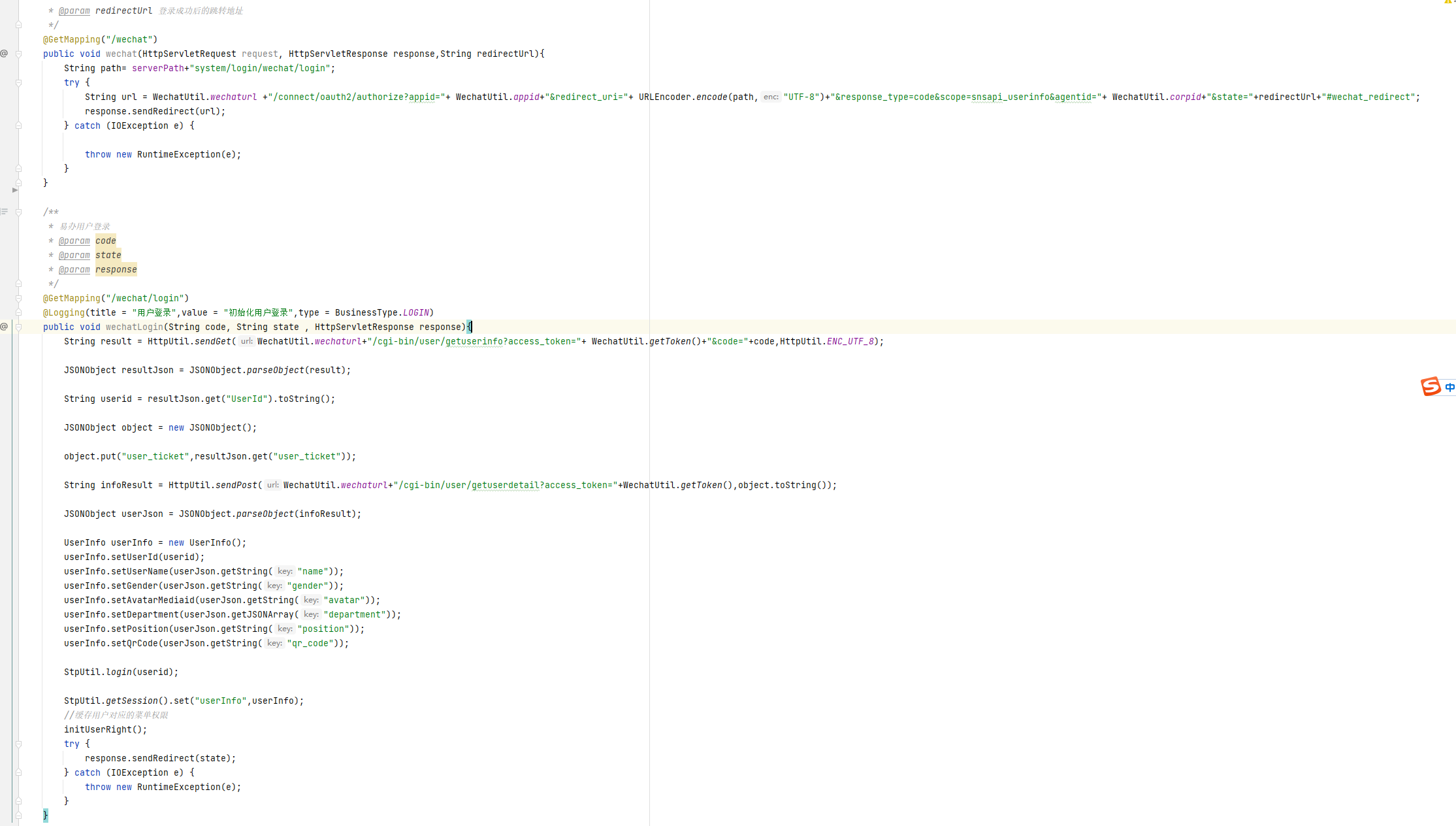Click the @param redirectUrl tag in comment

pos(74,10)
